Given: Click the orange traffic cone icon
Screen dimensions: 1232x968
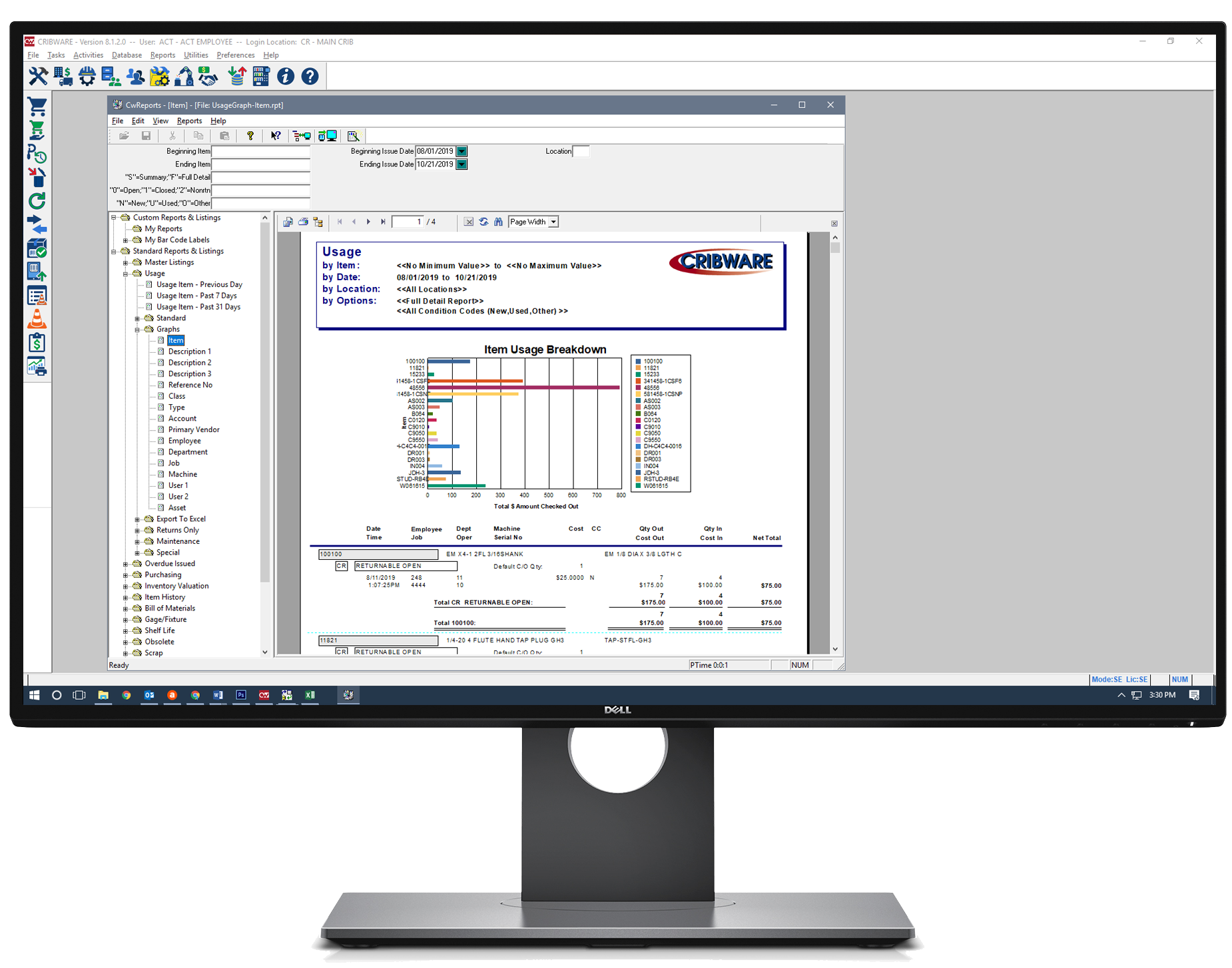Looking at the screenshot, I should 37,320.
